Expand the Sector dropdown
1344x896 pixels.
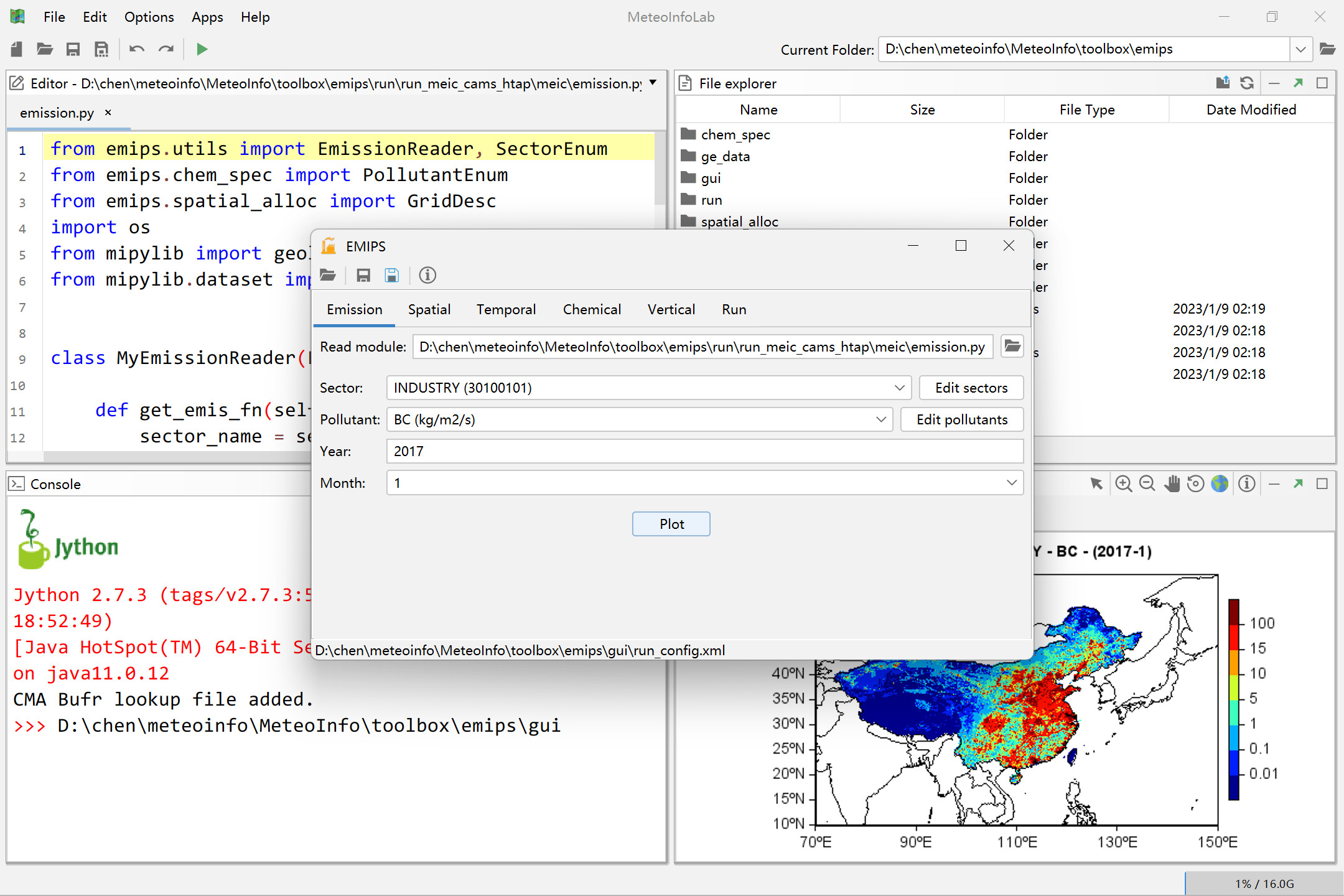point(899,388)
